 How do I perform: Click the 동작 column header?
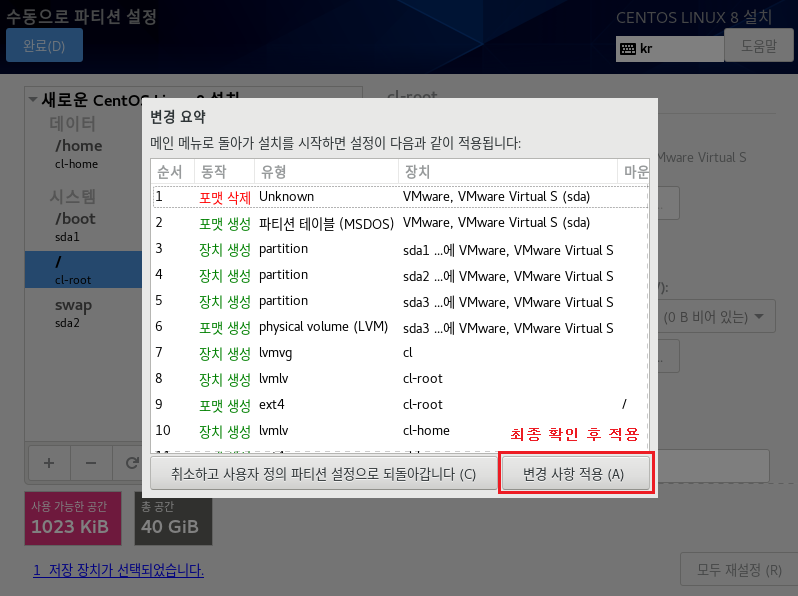tap(224, 172)
